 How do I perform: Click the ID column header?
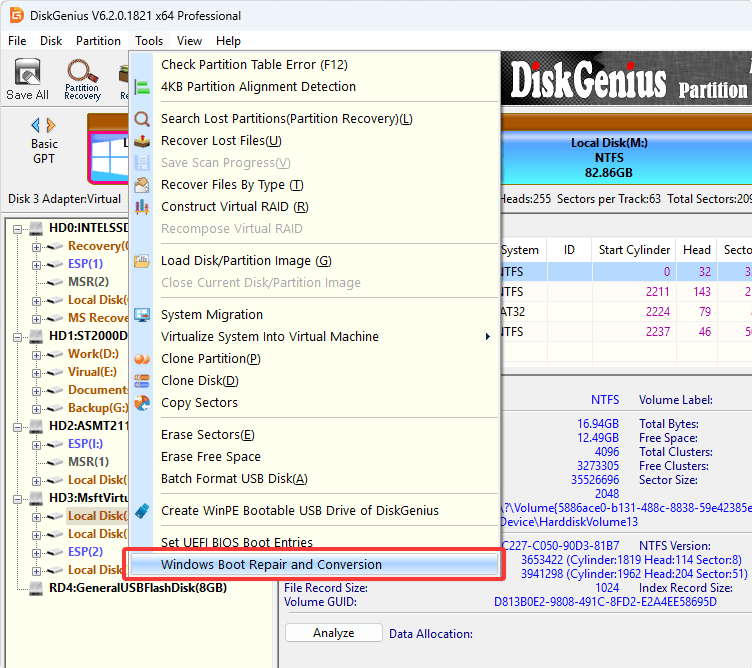569,250
